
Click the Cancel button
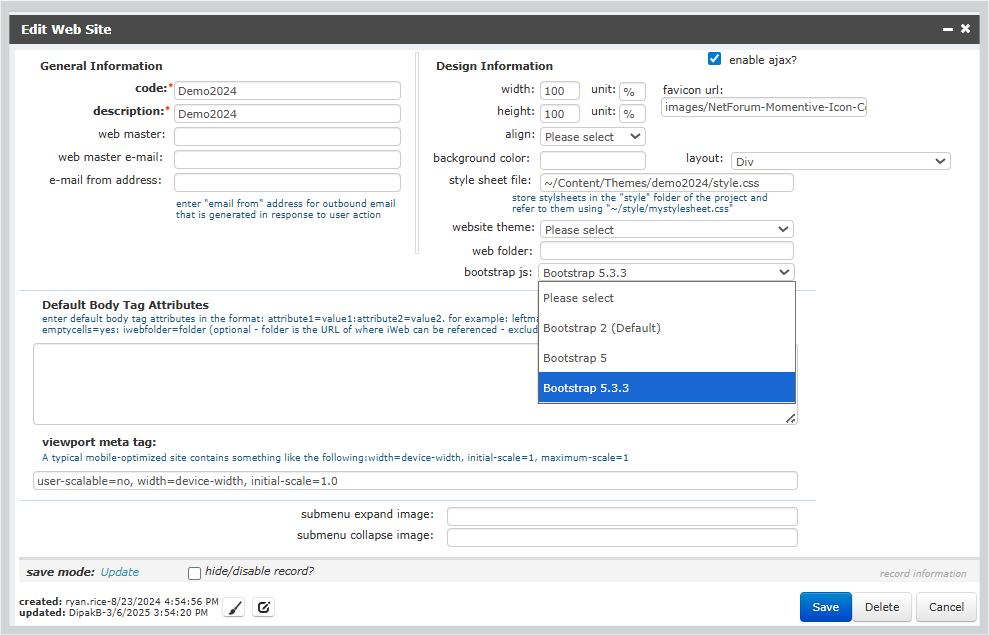tap(946, 607)
